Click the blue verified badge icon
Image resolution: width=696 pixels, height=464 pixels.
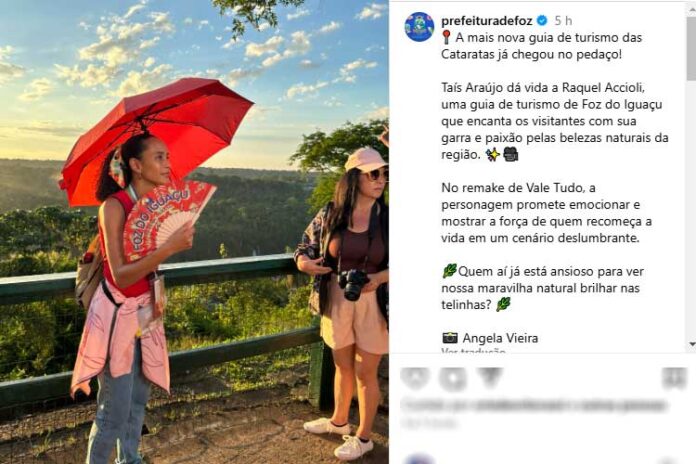pos(542,20)
